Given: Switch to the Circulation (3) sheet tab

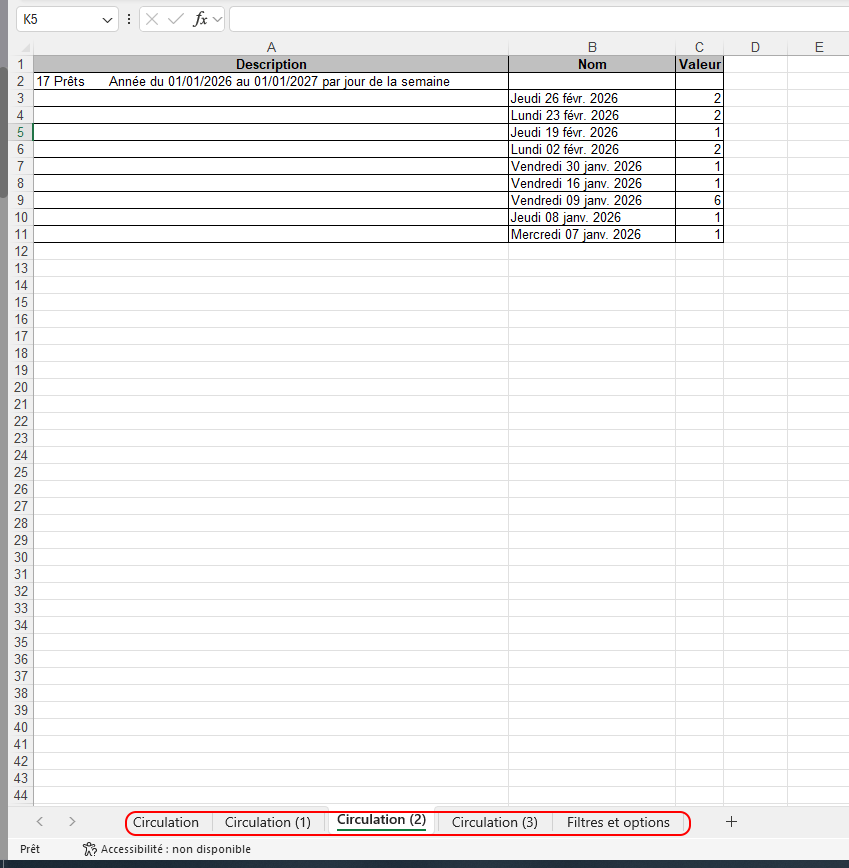Looking at the screenshot, I should coord(494,822).
